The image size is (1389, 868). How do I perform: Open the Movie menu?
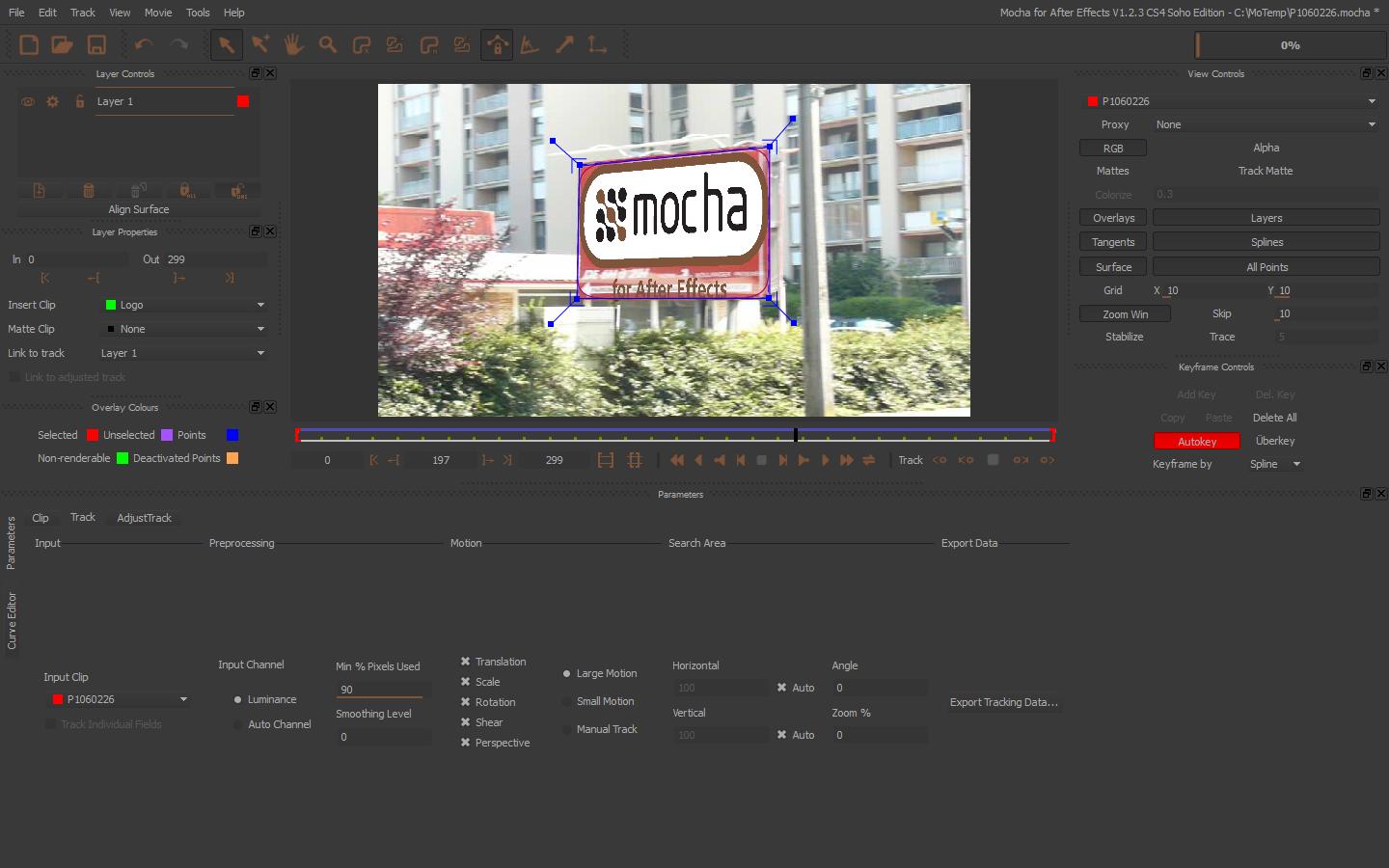click(158, 13)
